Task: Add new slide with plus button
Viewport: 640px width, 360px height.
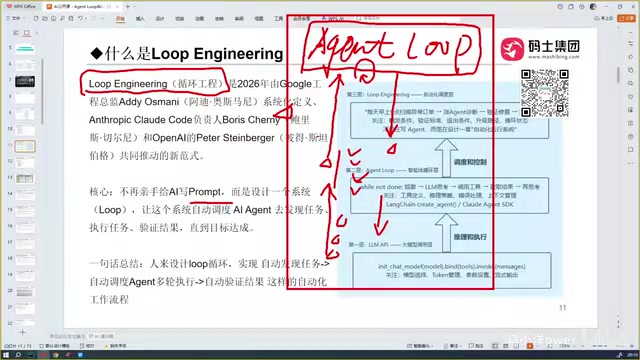Action: pos(22,332)
